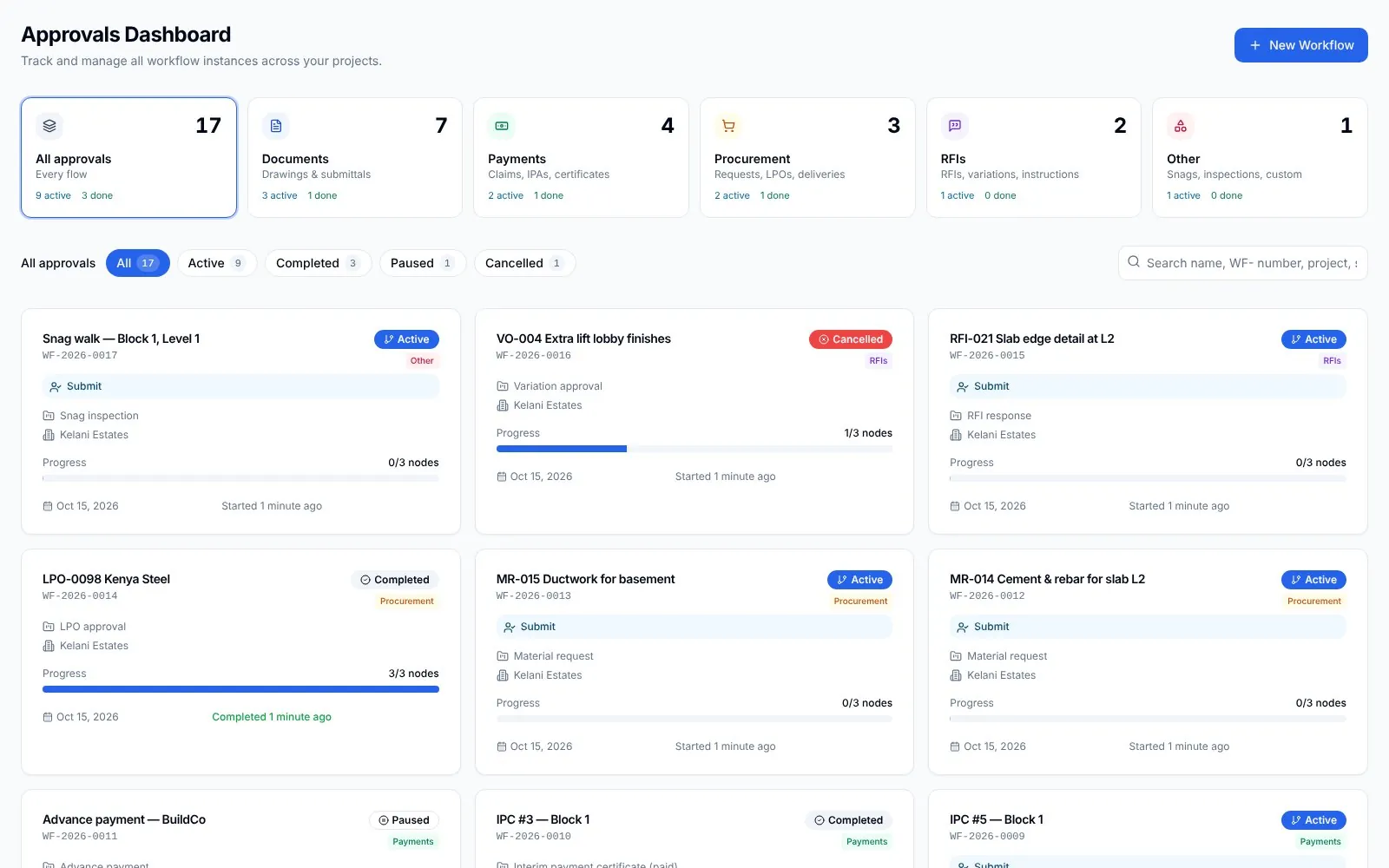Click the layers icon in All approvals card

(x=49, y=126)
